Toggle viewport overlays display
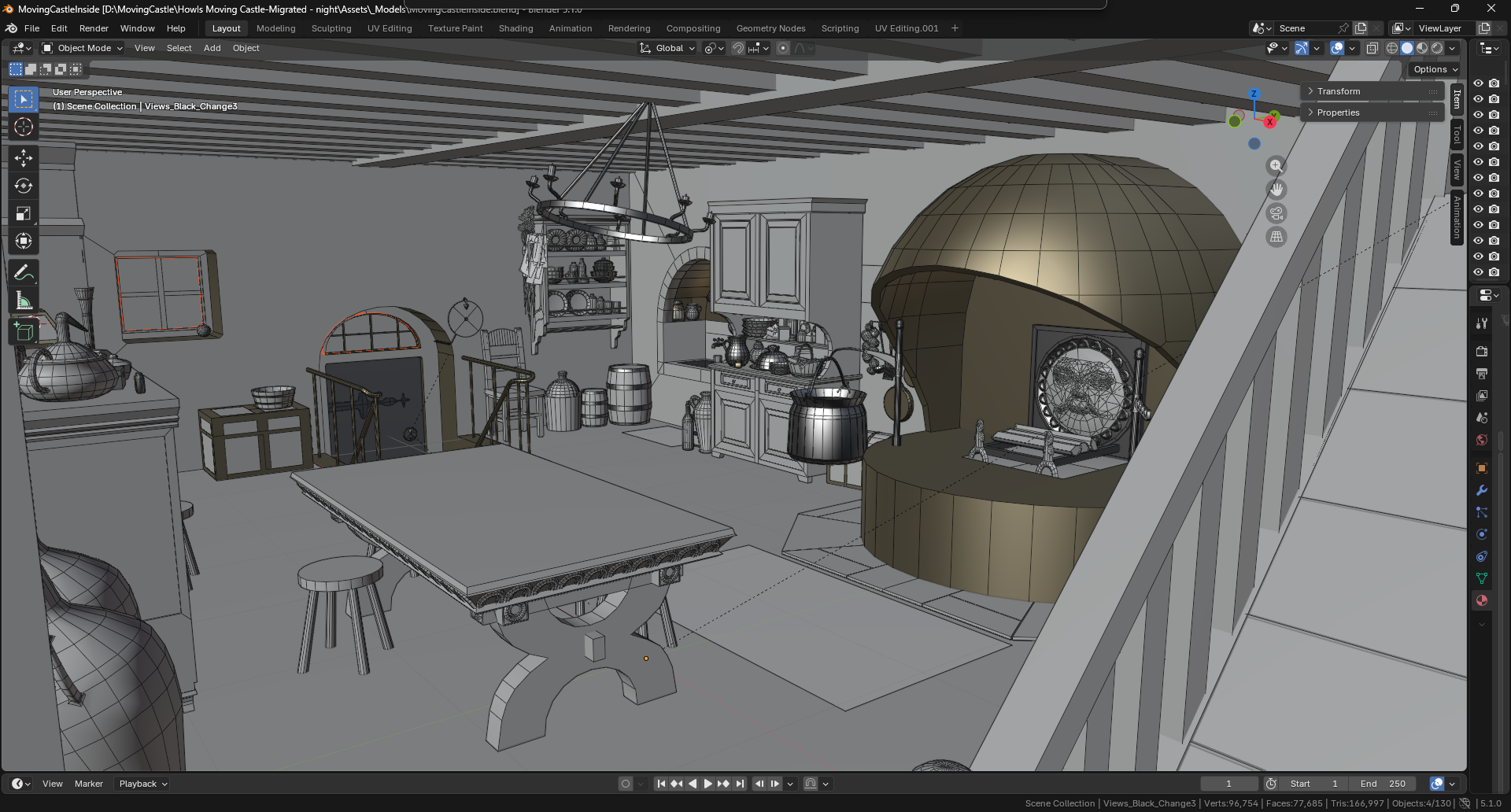 1337,48
